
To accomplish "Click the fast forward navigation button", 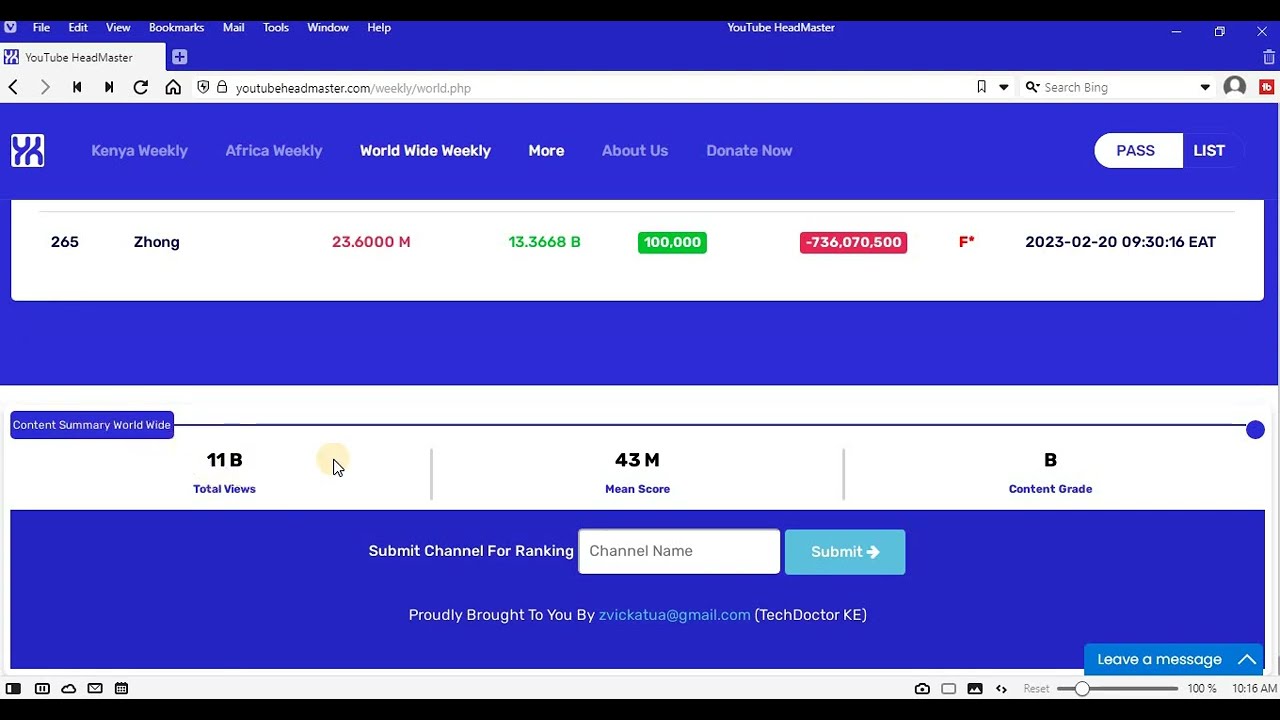I will click(109, 88).
